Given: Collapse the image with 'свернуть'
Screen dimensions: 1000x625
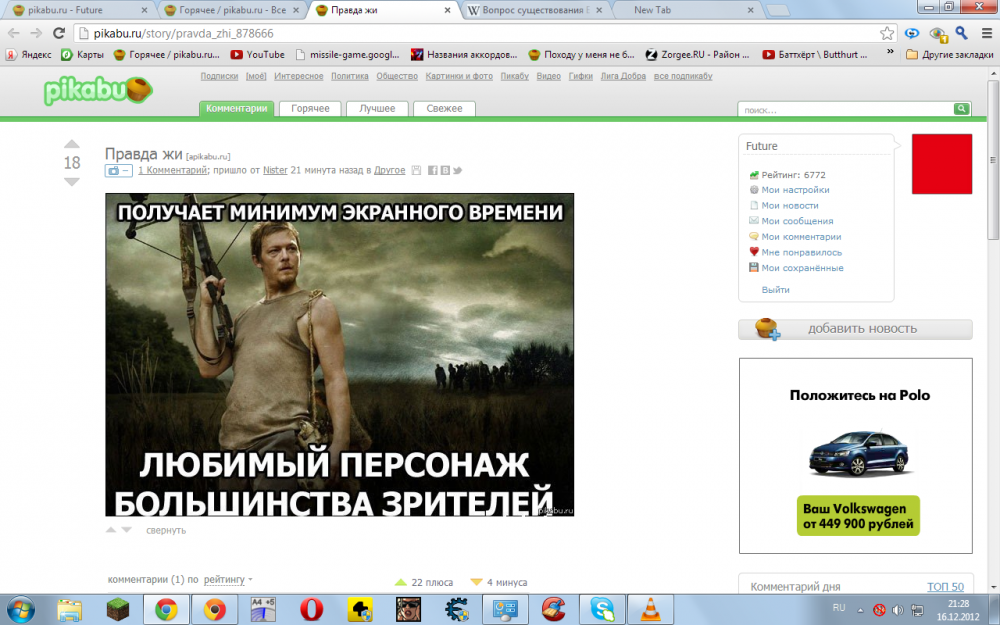Looking at the screenshot, I should point(166,530).
